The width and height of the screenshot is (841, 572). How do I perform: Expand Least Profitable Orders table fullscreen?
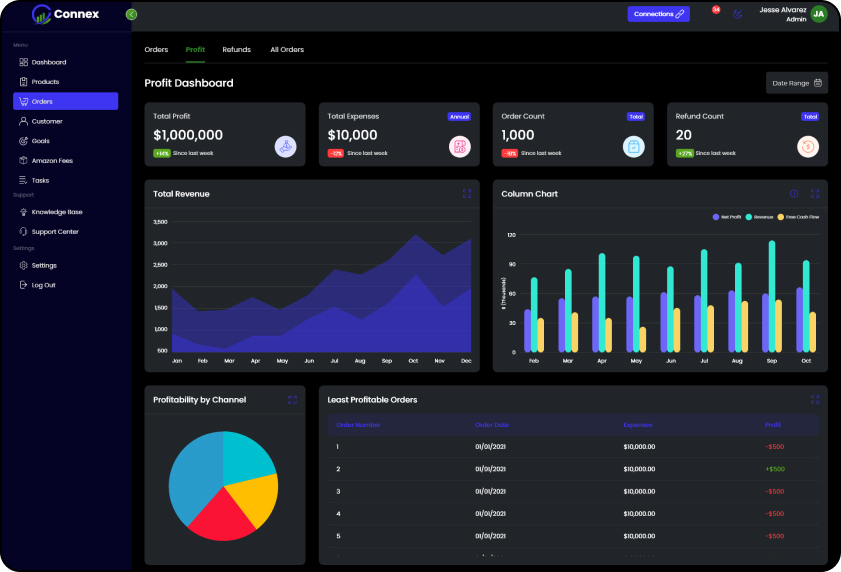pyautogui.click(x=815, y=400)
